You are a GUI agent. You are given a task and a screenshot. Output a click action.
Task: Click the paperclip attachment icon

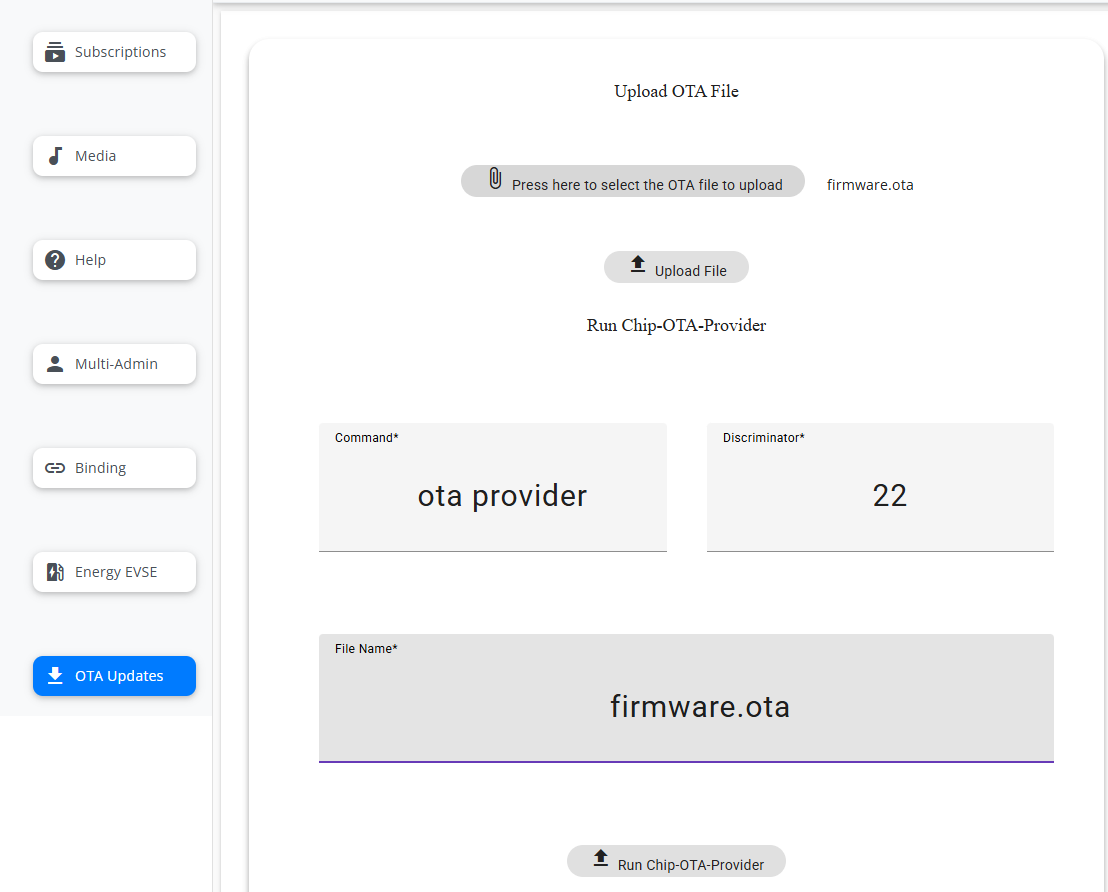tap(495, 179)
